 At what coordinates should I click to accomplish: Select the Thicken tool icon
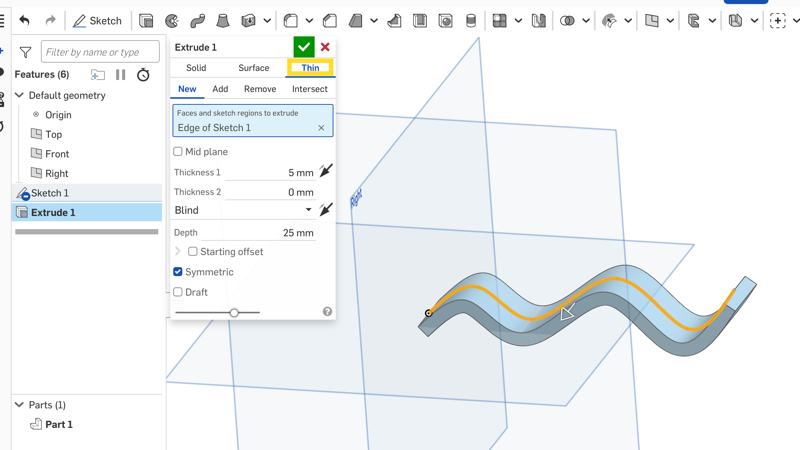[248, 21]
